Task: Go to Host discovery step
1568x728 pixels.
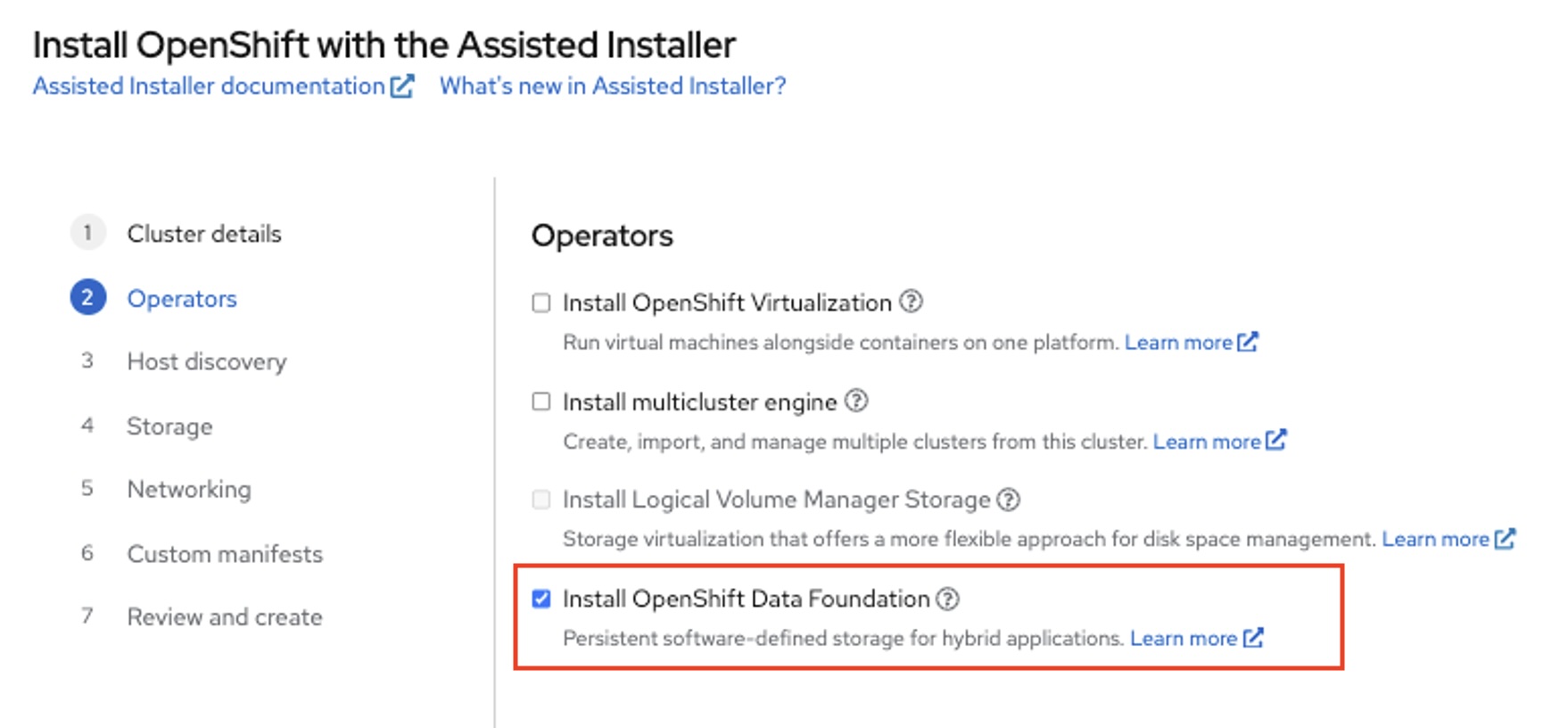Action: coord(206,361)
